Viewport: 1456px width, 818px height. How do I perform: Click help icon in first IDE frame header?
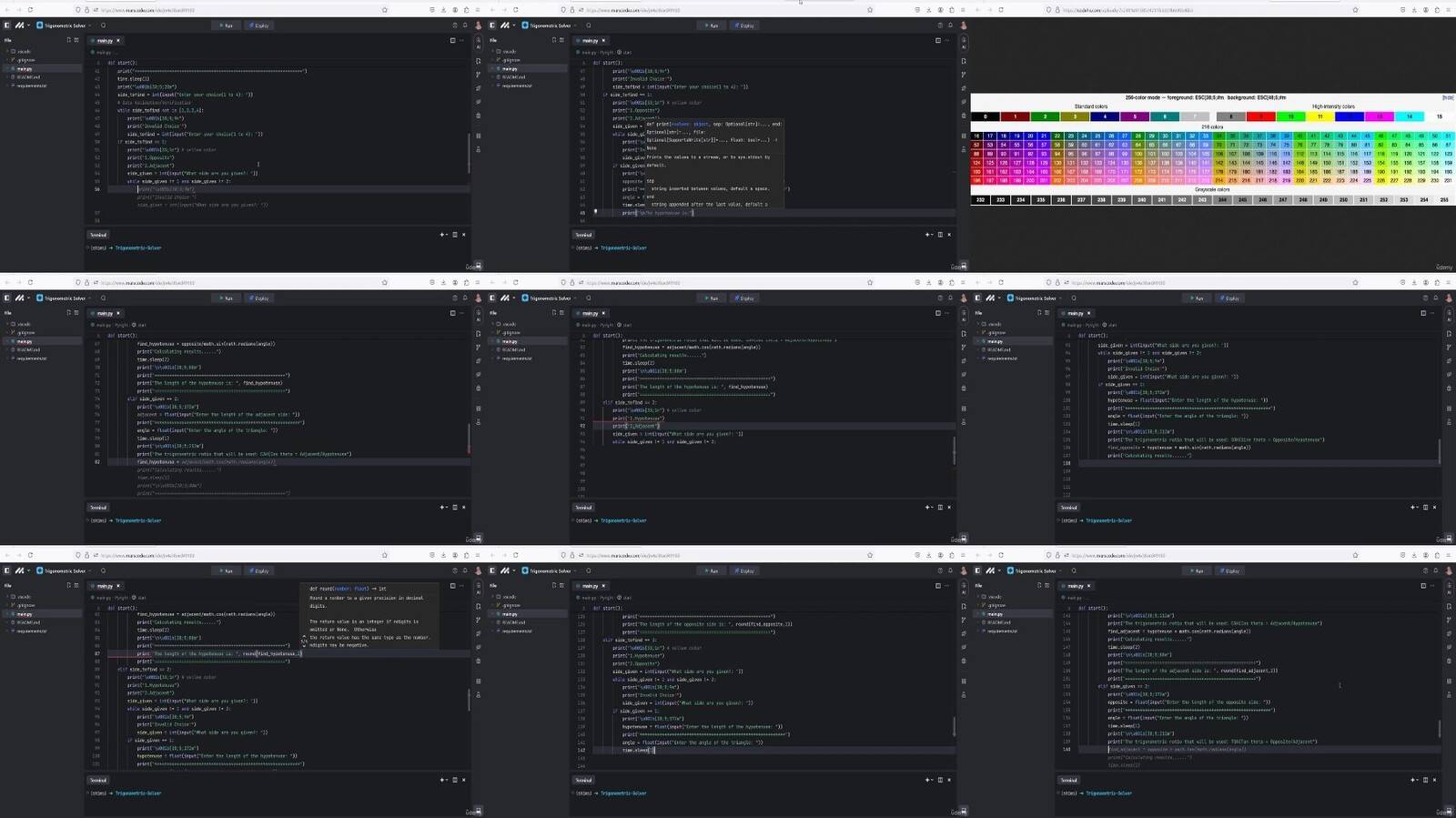(x=454, y=25)
